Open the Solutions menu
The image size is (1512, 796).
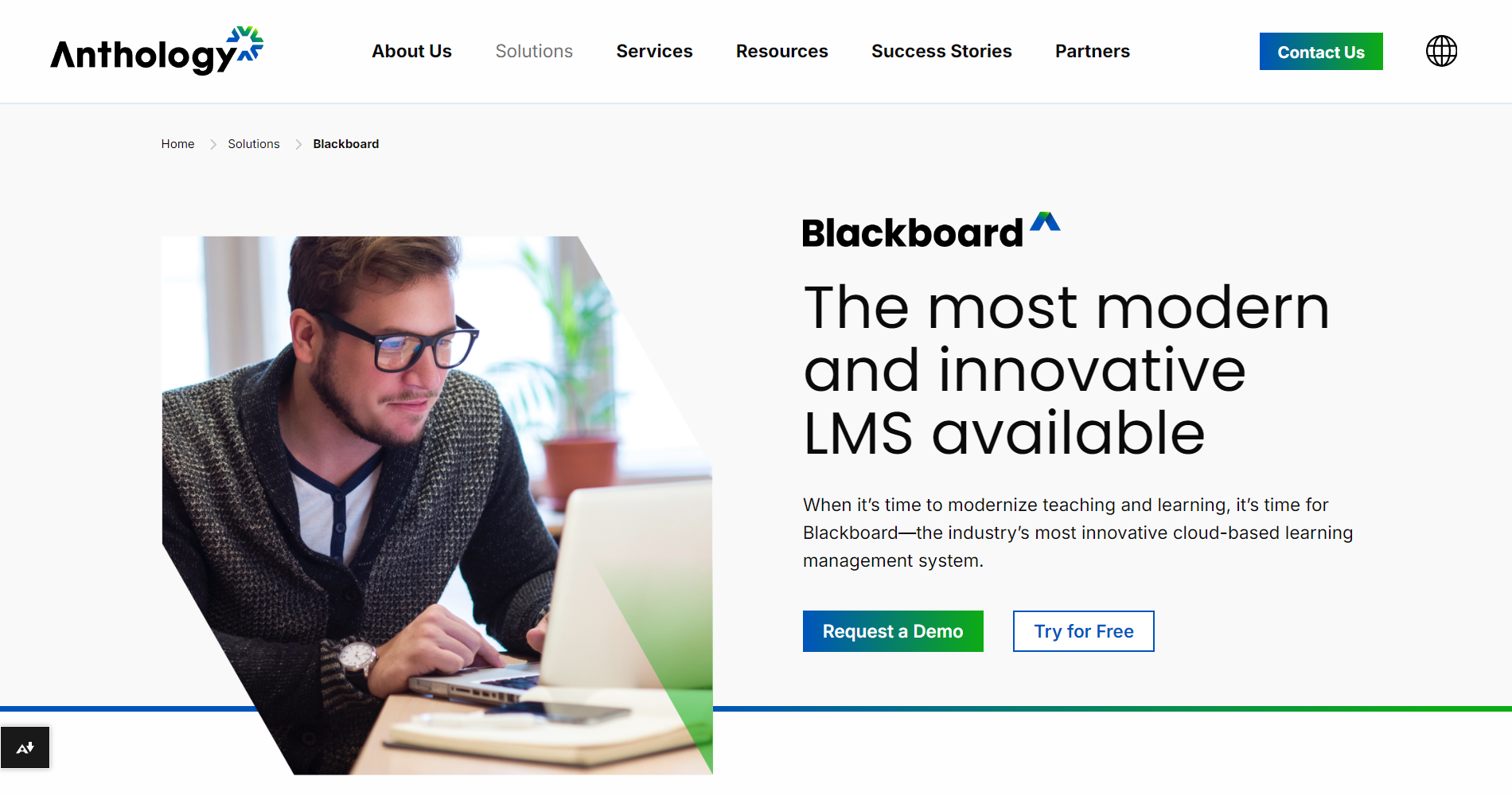[x=534, y=51]
